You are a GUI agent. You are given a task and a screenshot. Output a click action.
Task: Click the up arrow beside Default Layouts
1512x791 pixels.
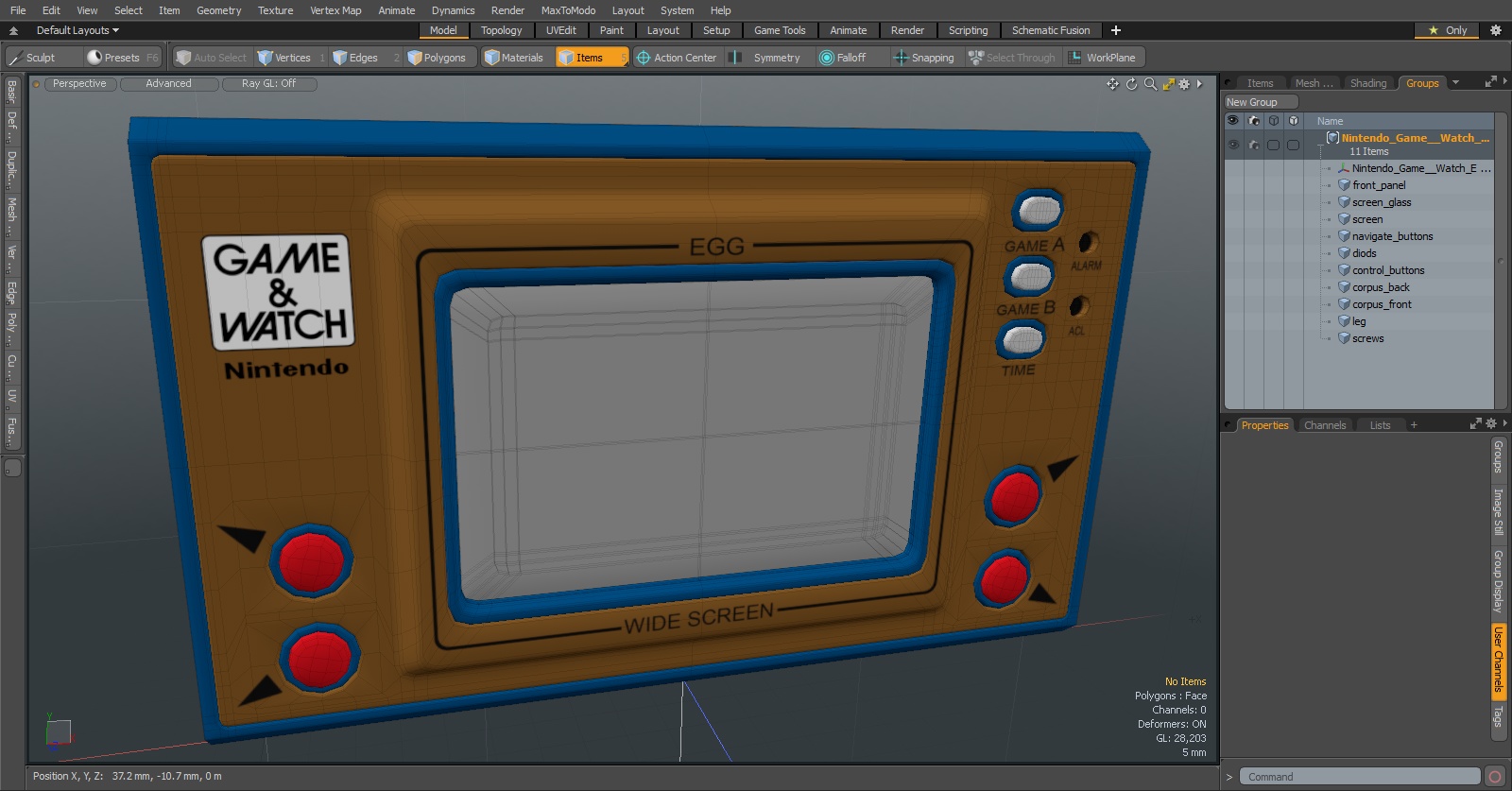click(x=13, y=30)
